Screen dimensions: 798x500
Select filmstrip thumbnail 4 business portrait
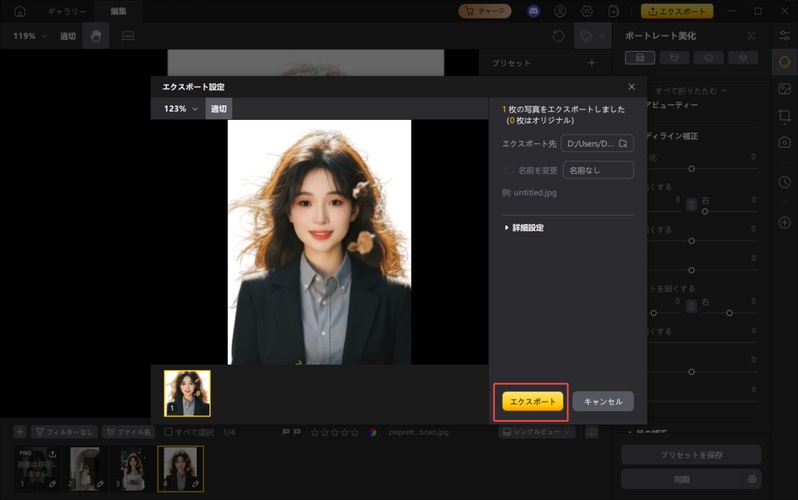click(x=181, y=468)
